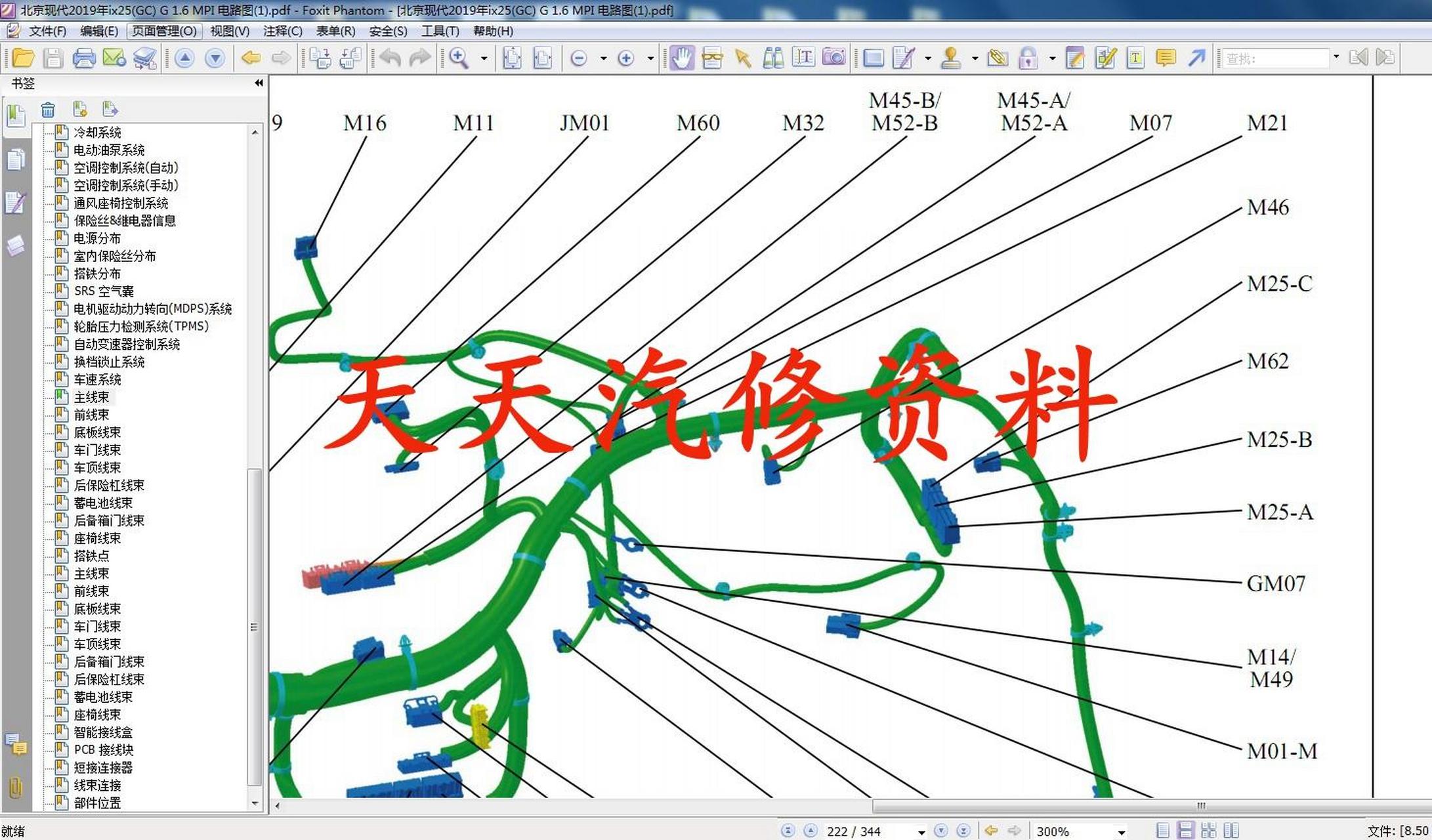The image size is (1432, 840).
Task: Undo the last action
Action: (390, 58)
